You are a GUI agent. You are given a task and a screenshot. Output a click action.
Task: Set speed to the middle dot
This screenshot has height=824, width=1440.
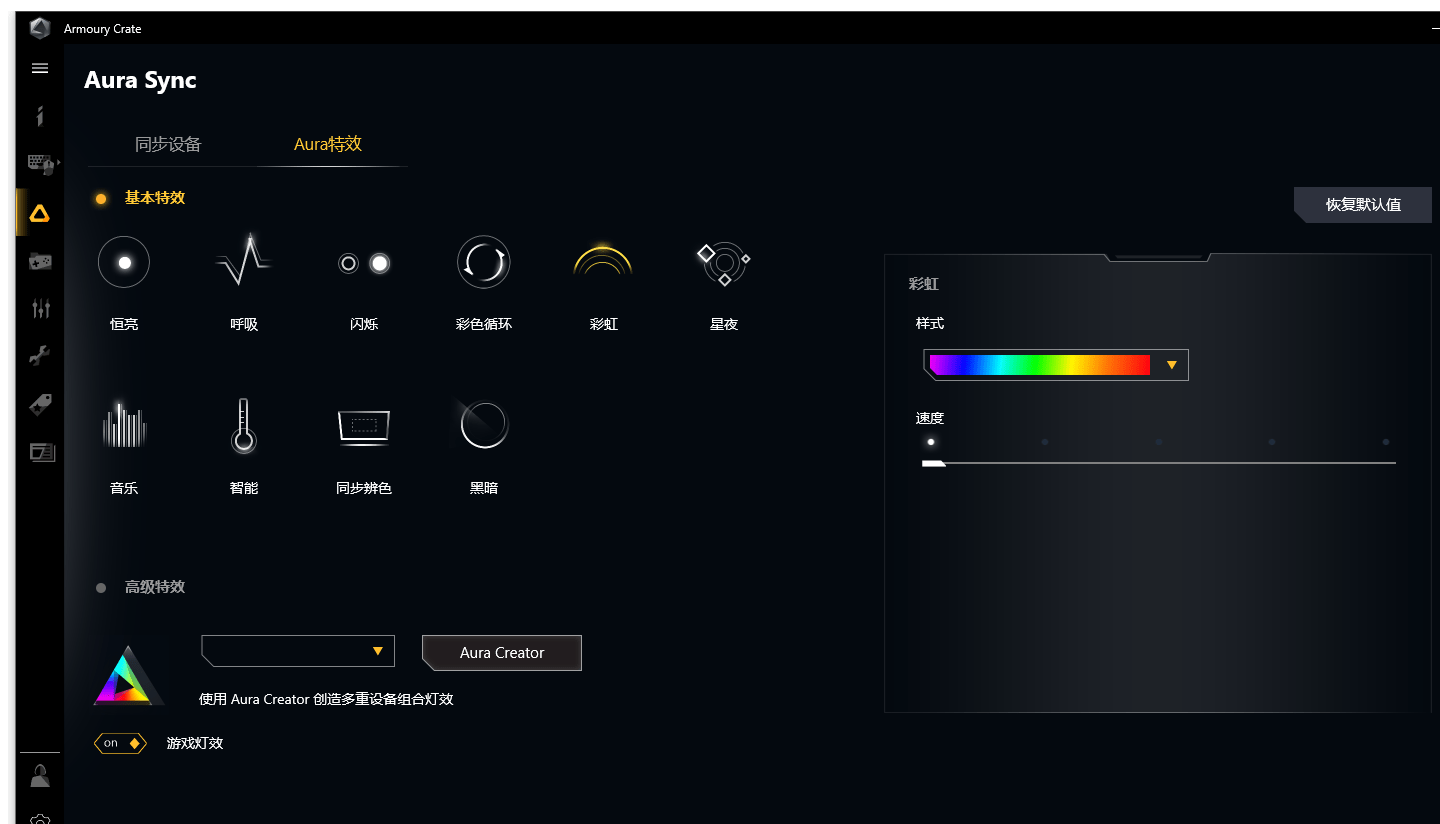[1159, 441]
